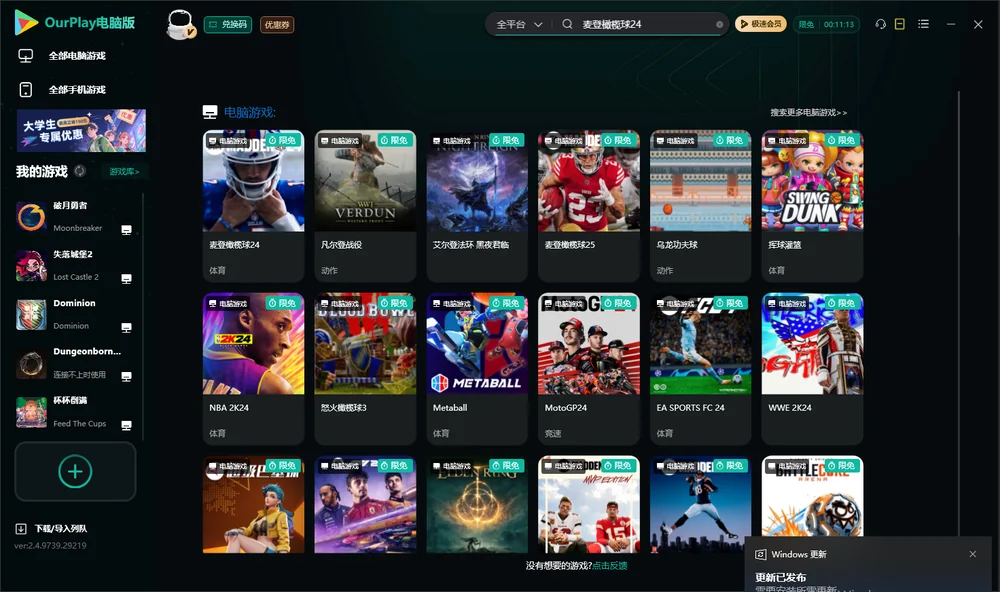Screen dimensions: 1000x592
Task: Clear the search text with the clear icon
Action: pos(719,24)
